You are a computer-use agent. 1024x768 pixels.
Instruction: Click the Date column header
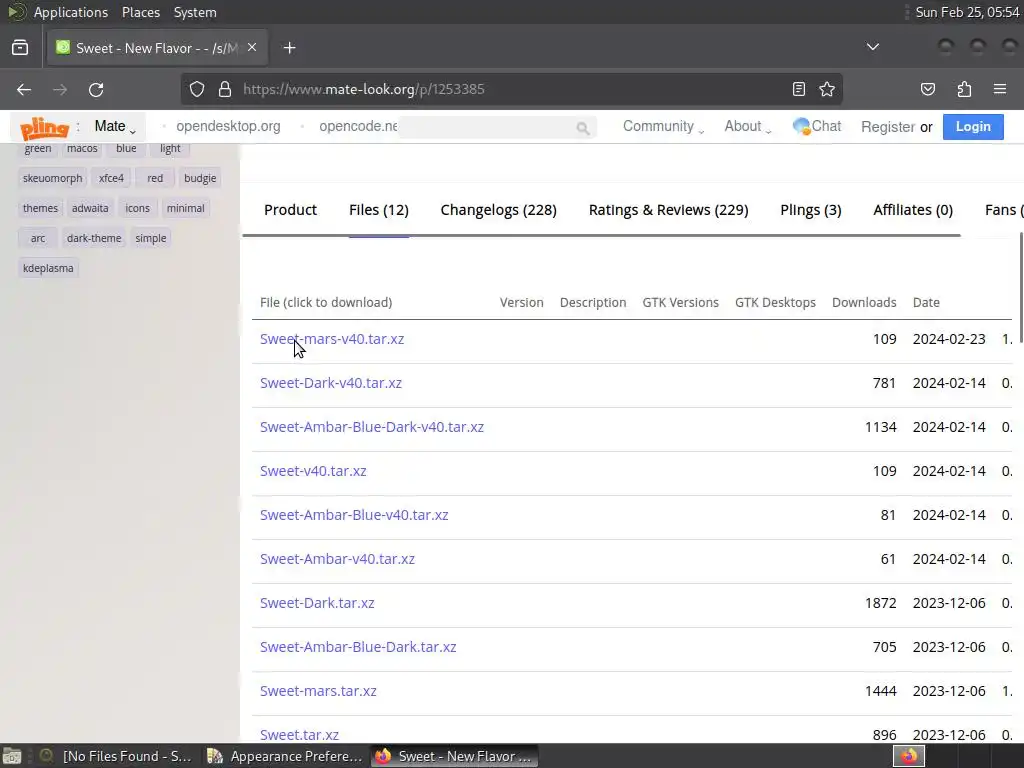tap(926, 302)
